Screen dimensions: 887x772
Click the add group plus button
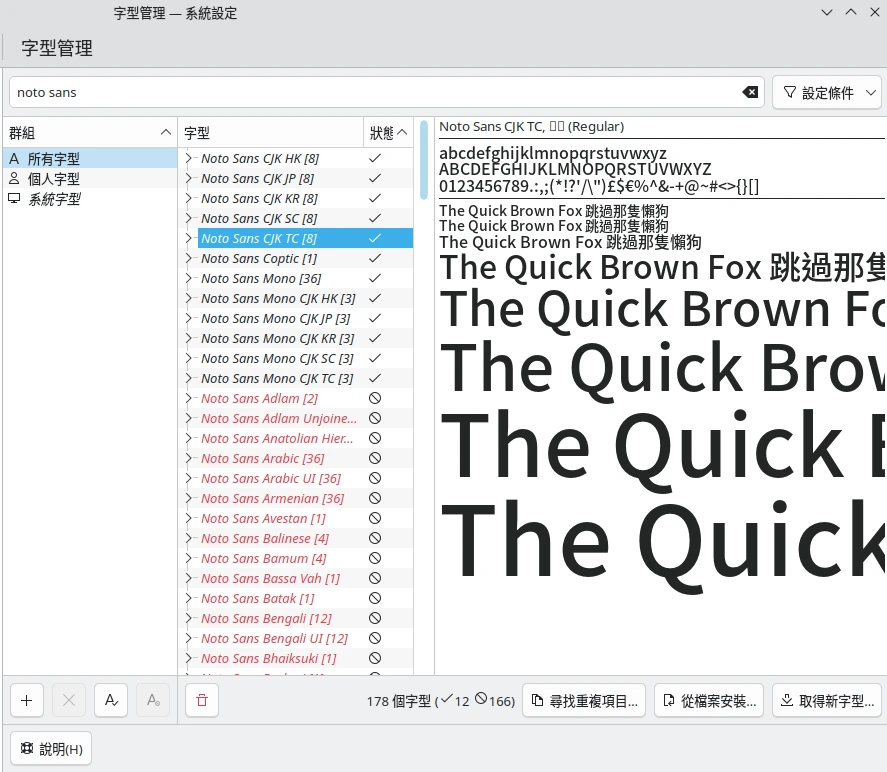(26, 701)
